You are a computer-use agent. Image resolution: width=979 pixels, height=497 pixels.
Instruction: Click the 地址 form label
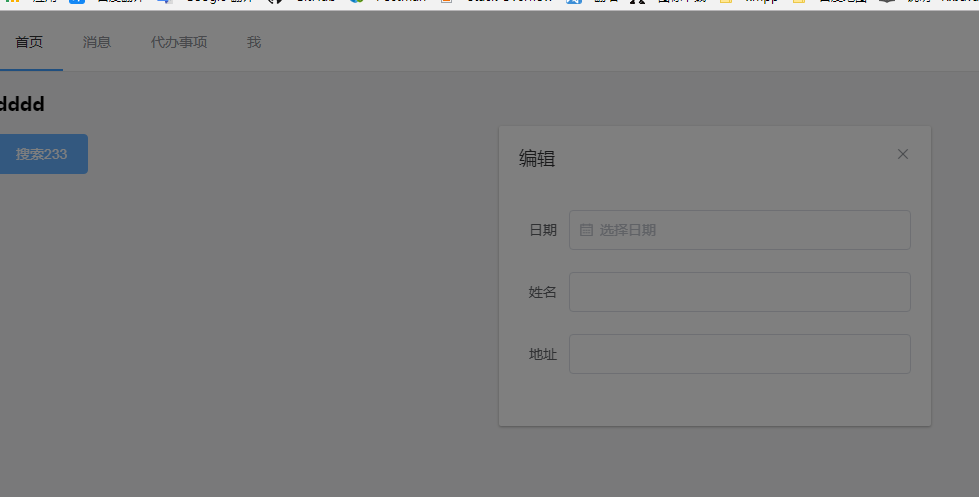543,354
